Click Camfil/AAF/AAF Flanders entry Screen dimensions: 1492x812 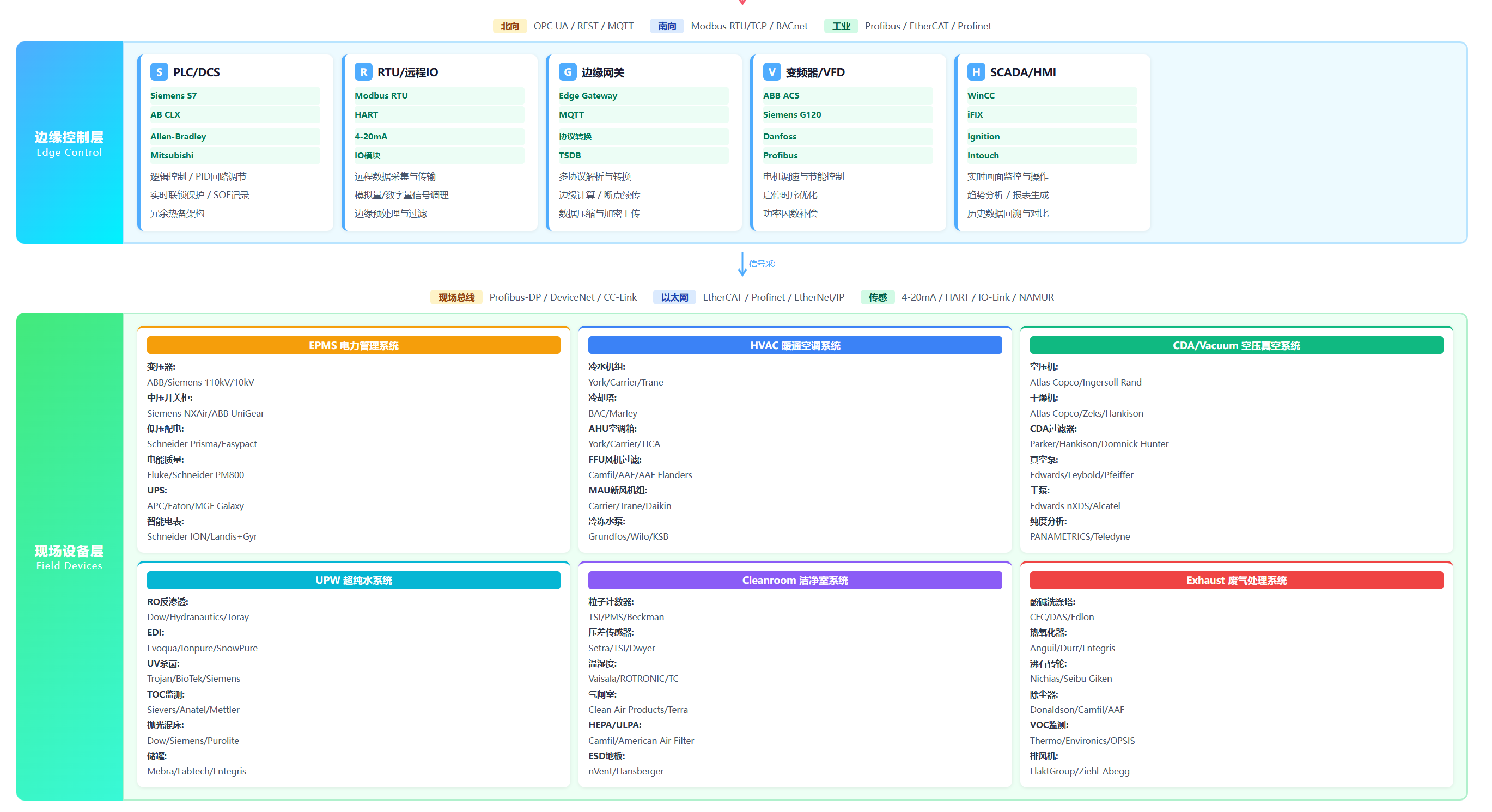click(640, 475)
